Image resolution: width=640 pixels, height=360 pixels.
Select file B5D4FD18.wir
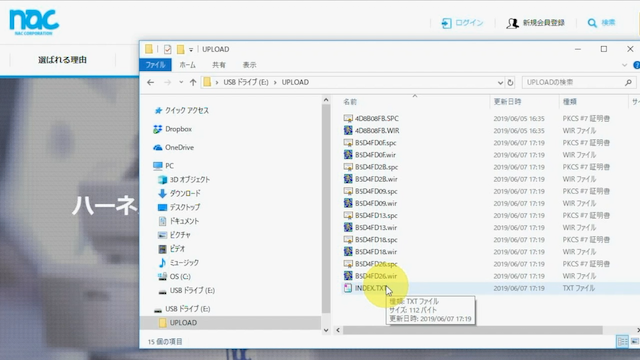376,252
